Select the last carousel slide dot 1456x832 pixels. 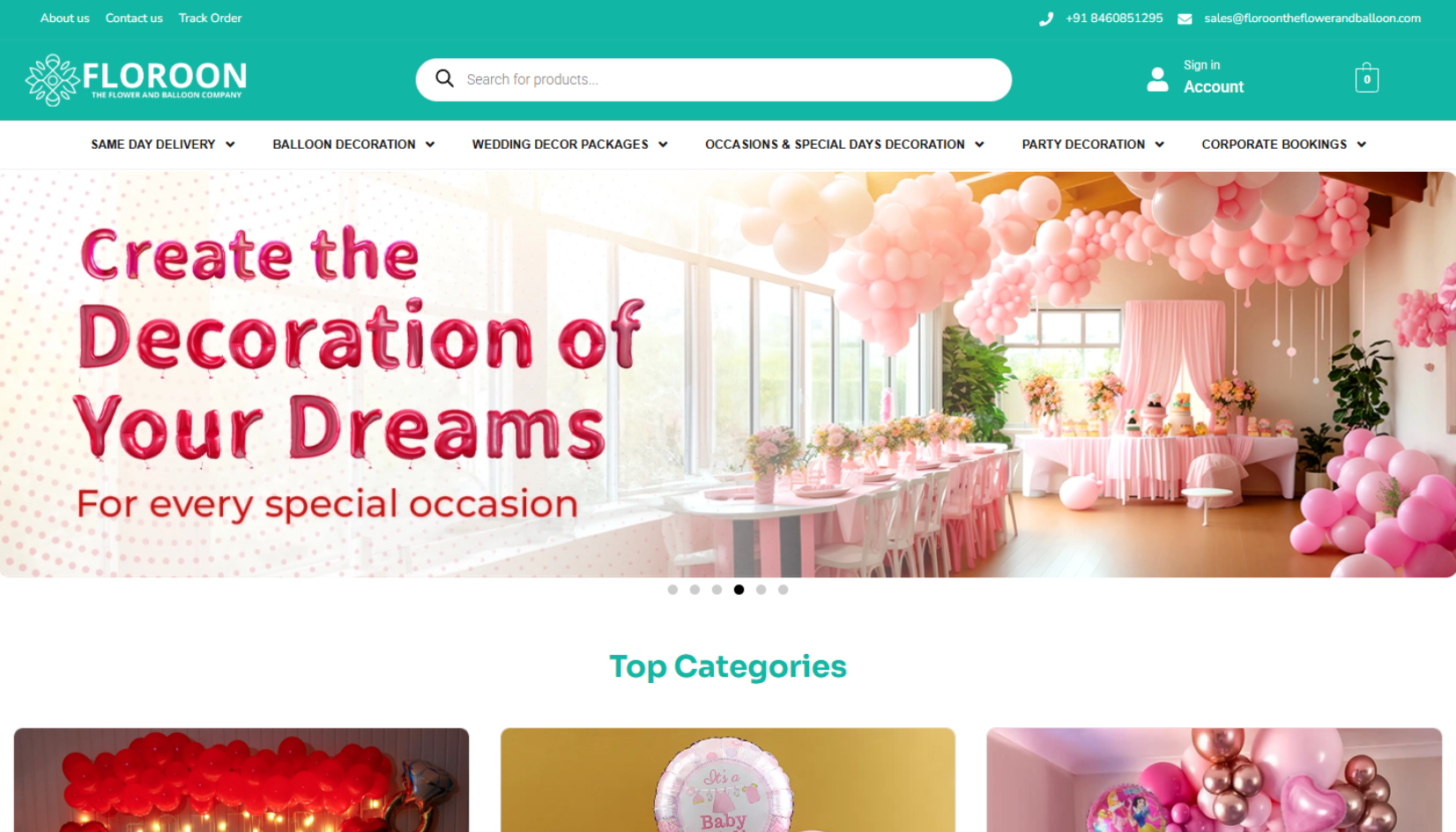point(783,590)
